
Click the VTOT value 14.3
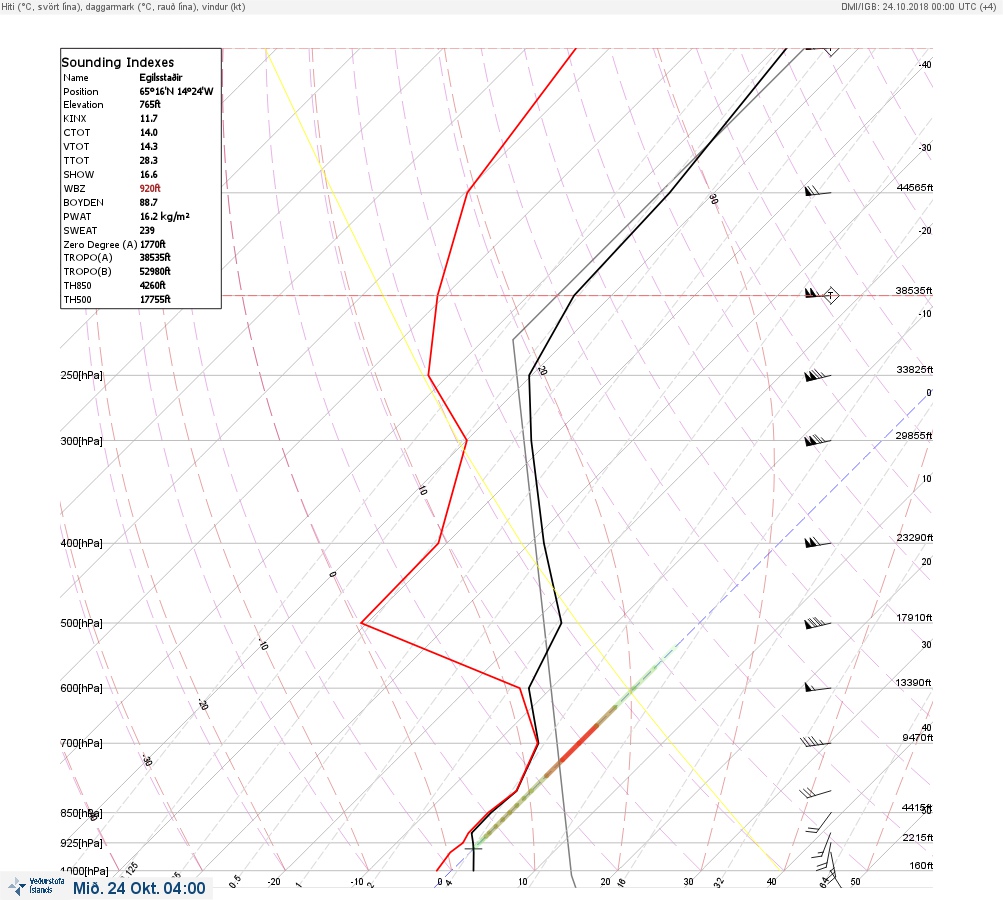coord(148,146)
